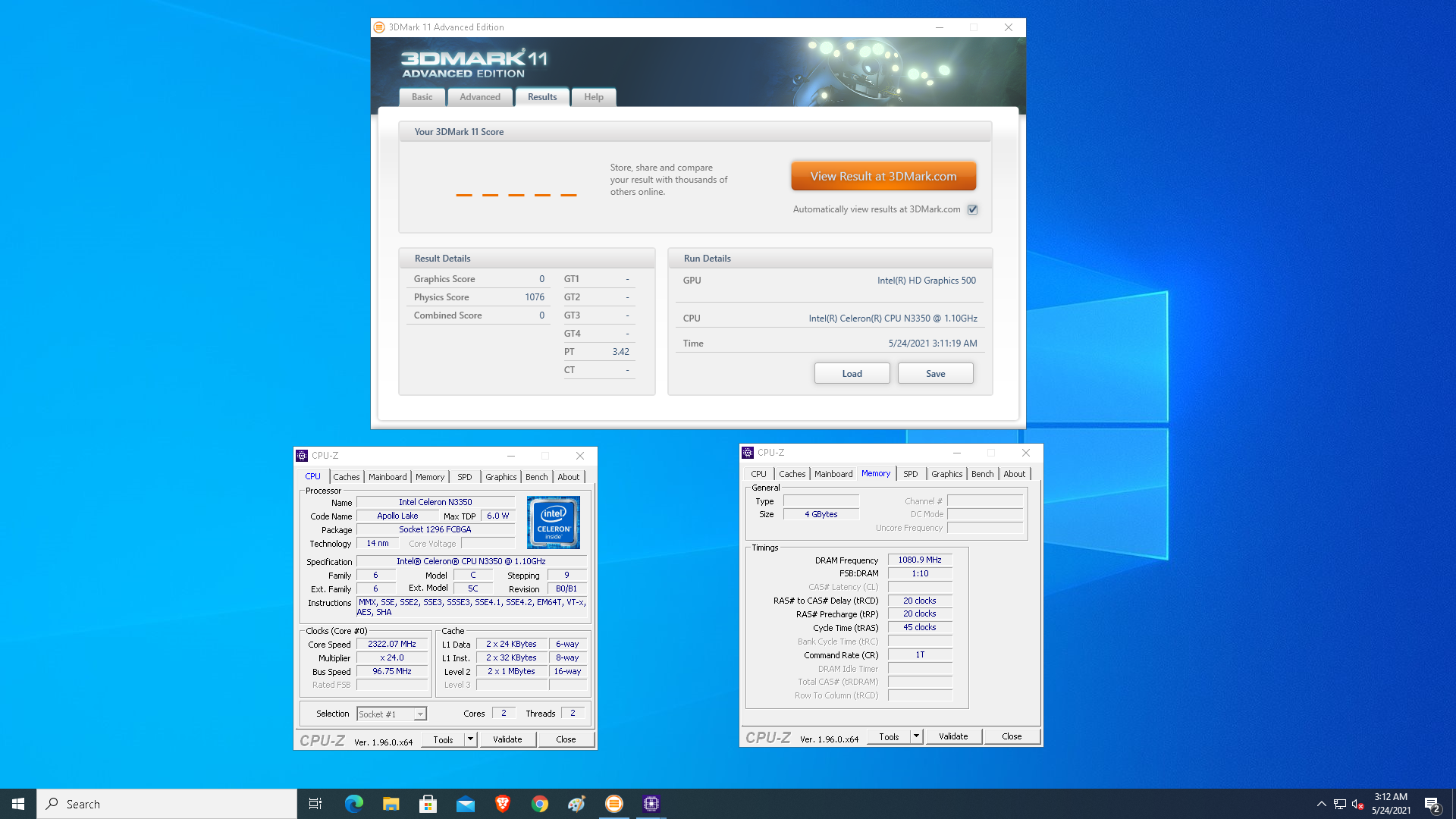Open the Help tab in 3DMark
Viewport: 1456px width, 819px height.
594,97
